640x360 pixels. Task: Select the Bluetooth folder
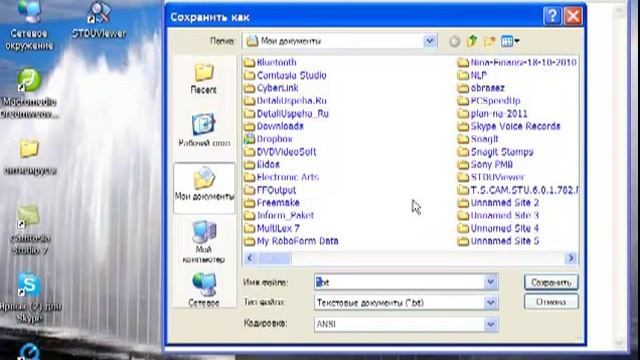(x=270, y=62)
